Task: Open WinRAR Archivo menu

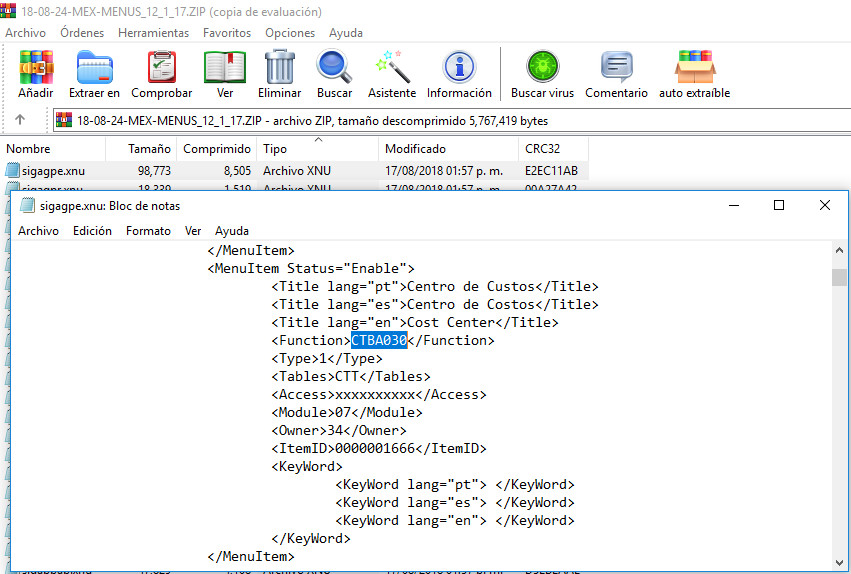Action: (x=26, y=33)
